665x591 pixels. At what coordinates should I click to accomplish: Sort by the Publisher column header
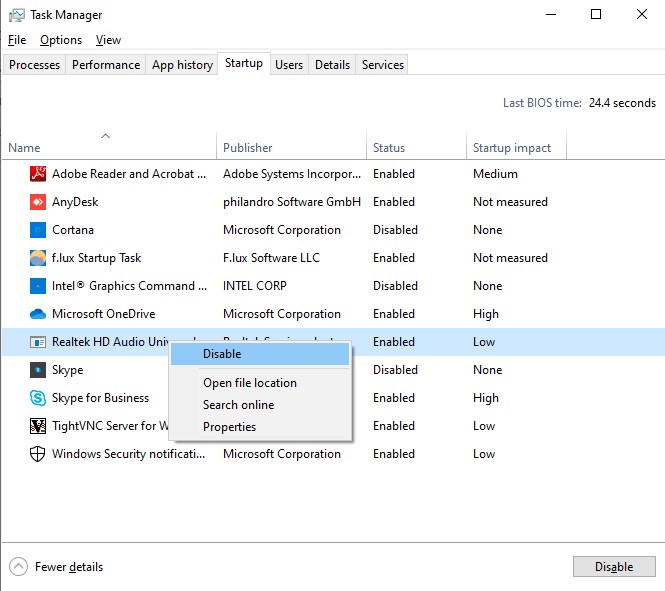tap(291, 148)
